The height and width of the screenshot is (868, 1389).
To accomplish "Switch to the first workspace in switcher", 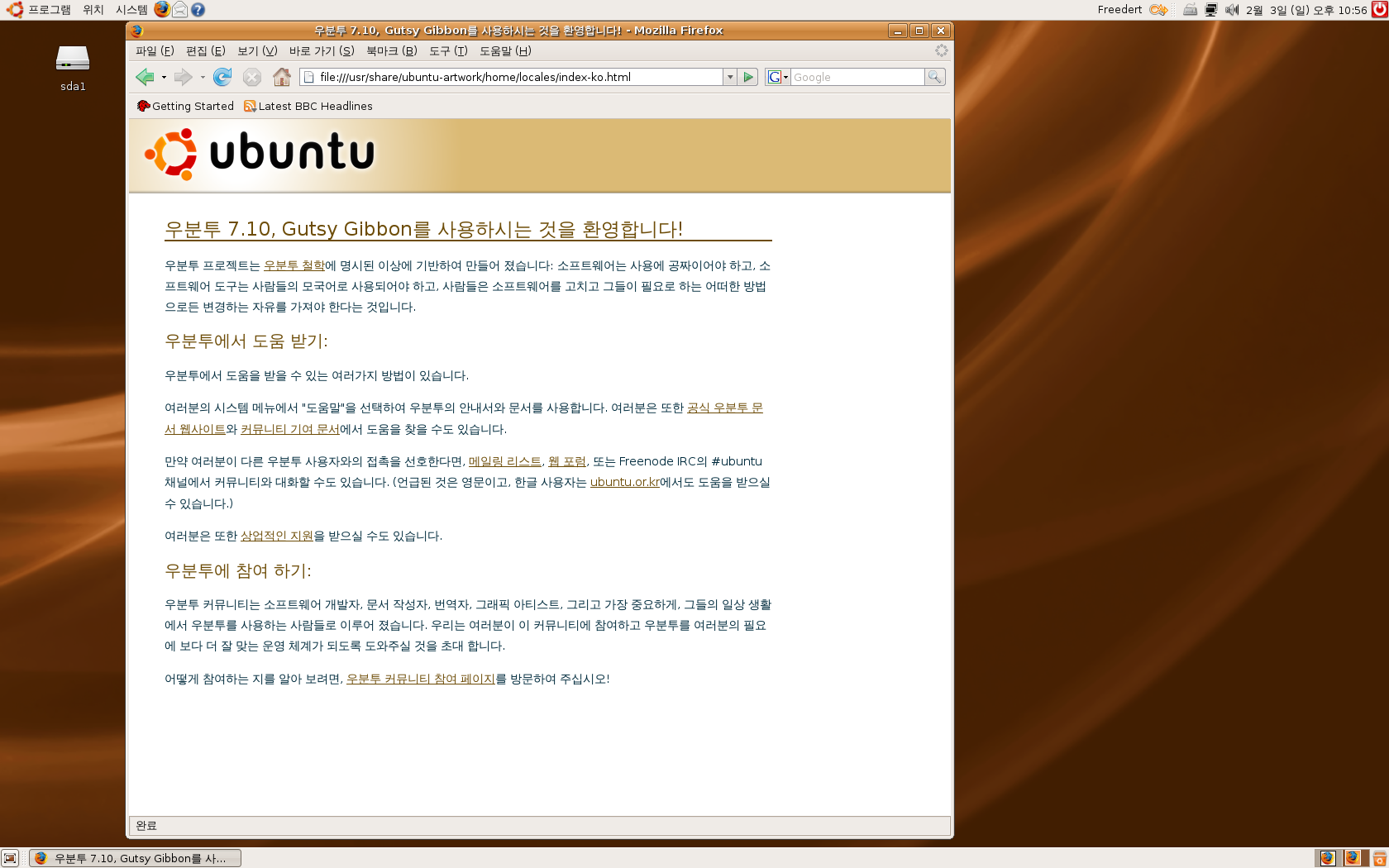I will pos(1327,858).
